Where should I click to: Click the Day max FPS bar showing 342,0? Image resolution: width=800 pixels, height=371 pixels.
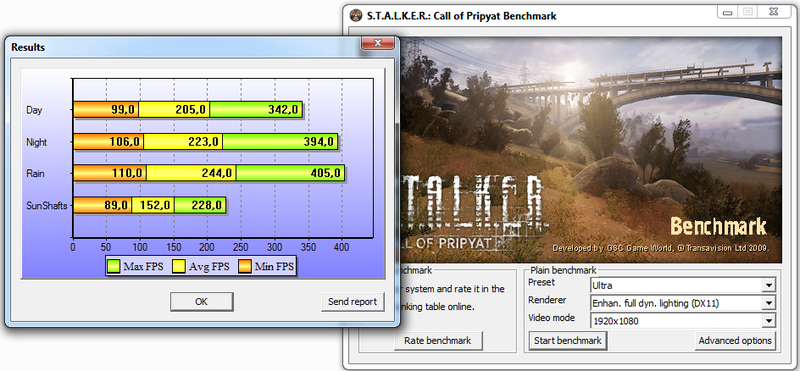coord(256,110)
